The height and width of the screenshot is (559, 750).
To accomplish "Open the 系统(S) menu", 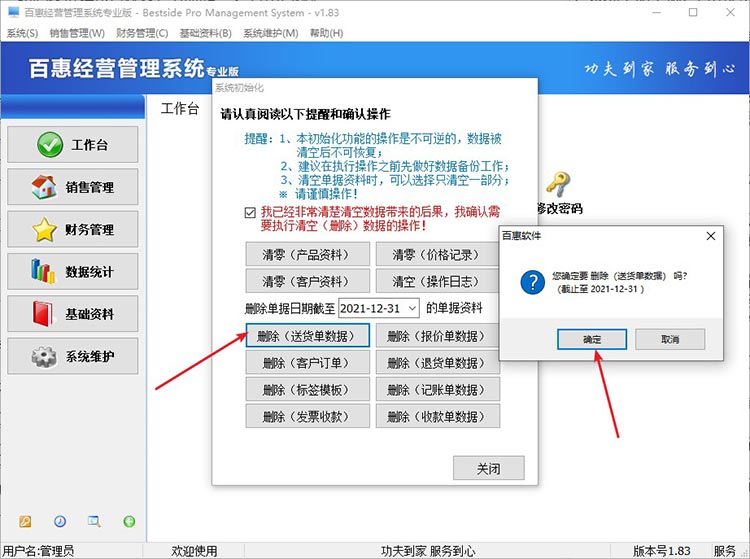I will pos(22,33).
